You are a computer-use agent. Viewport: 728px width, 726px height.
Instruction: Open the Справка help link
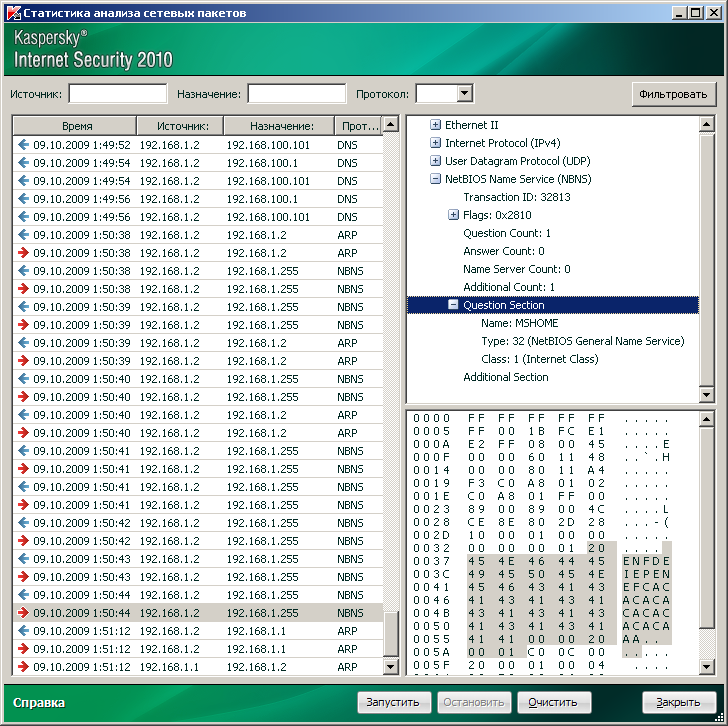point(39,702)
